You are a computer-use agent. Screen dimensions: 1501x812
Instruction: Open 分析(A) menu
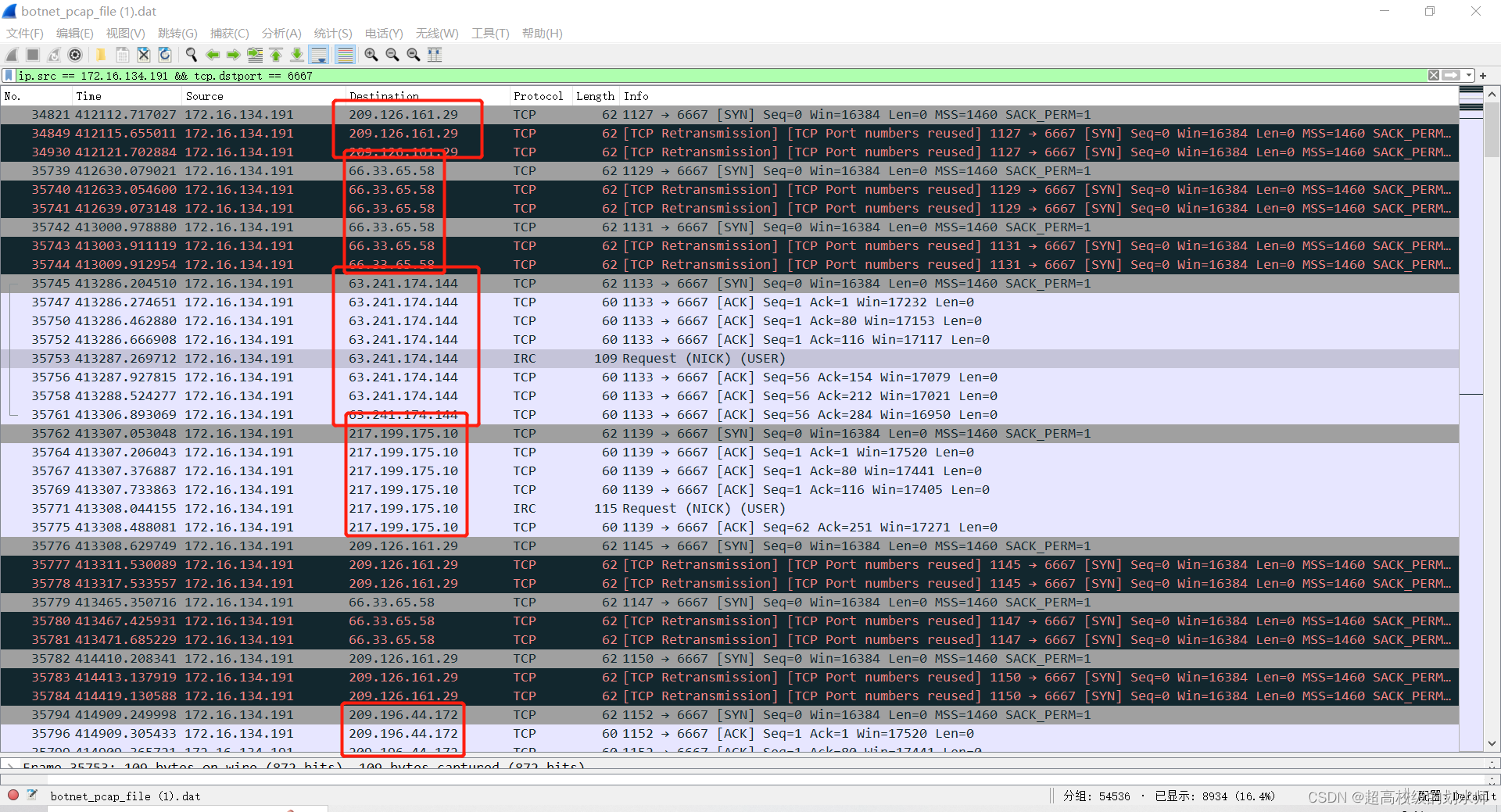tap(281, 34)
